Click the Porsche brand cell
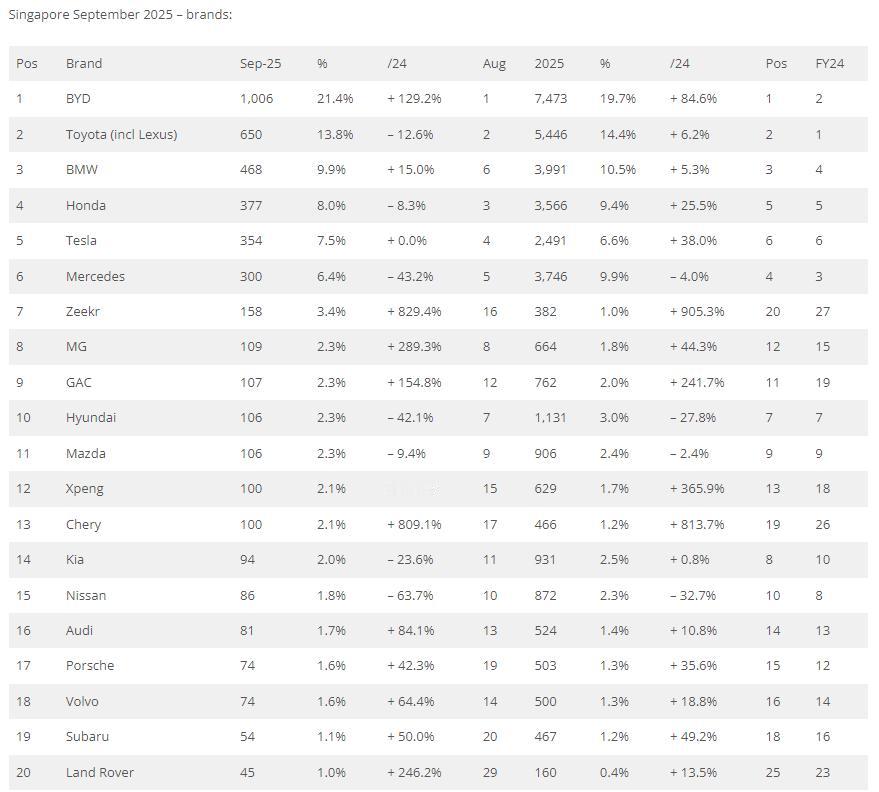Viewport: 879px width, 792px height. (90, 665)
